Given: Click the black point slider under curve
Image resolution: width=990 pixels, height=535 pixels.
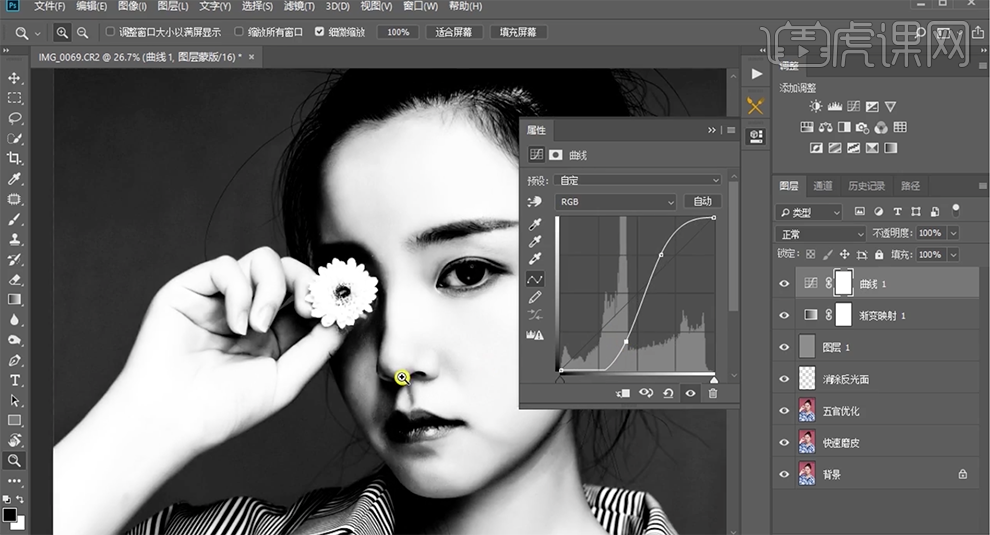Looking at the screenshot, I should coord(559,380).
